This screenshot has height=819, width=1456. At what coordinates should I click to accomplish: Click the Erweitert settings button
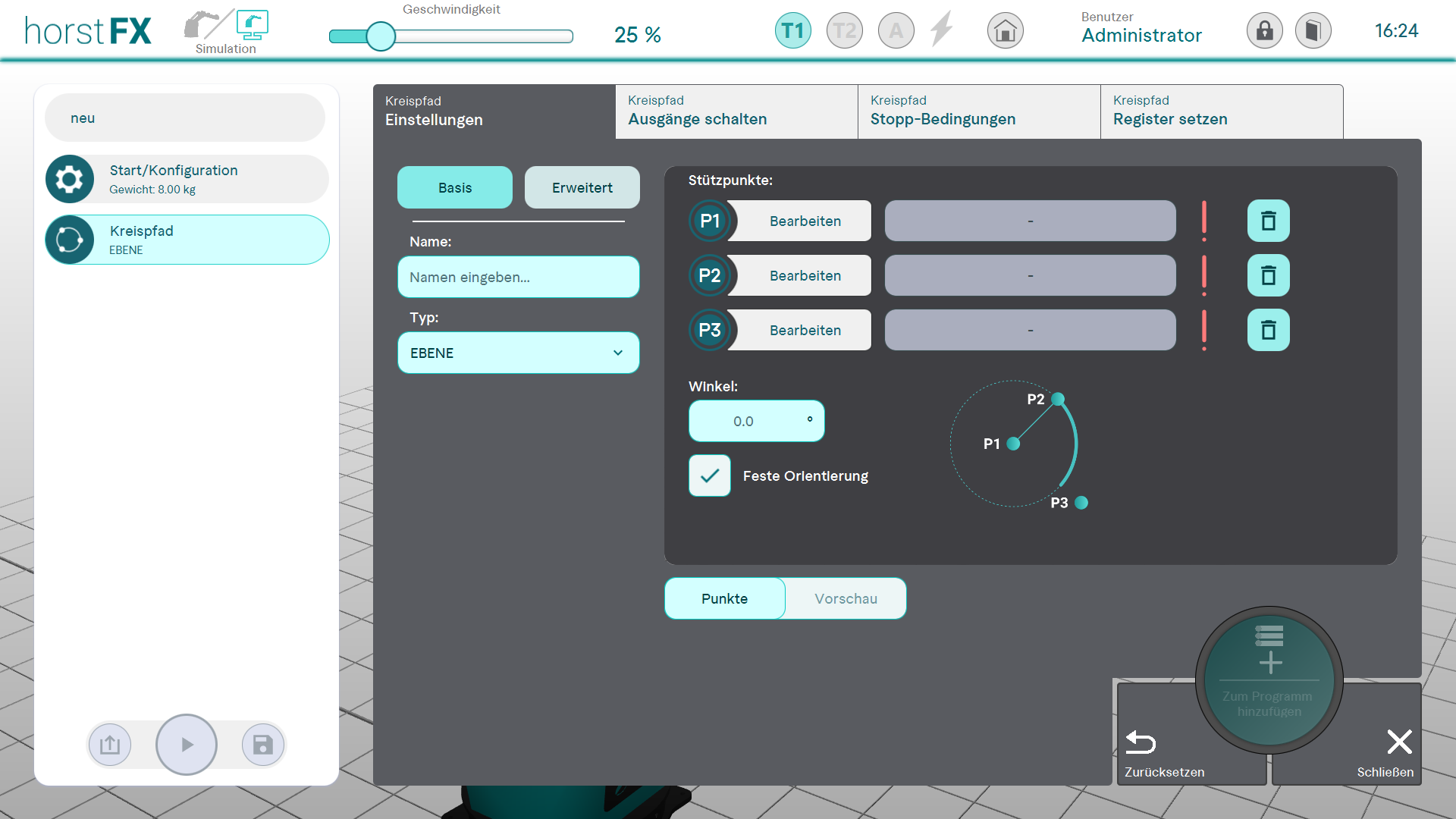pyautogui.click(x=582, y=187)
